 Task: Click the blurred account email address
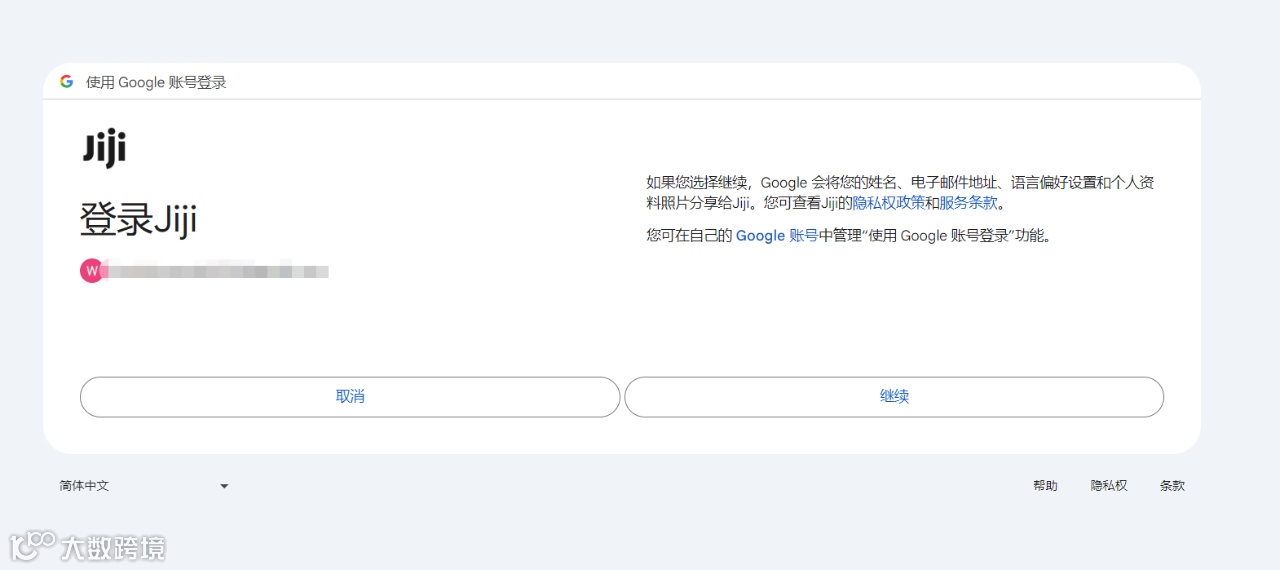[218, 271]
